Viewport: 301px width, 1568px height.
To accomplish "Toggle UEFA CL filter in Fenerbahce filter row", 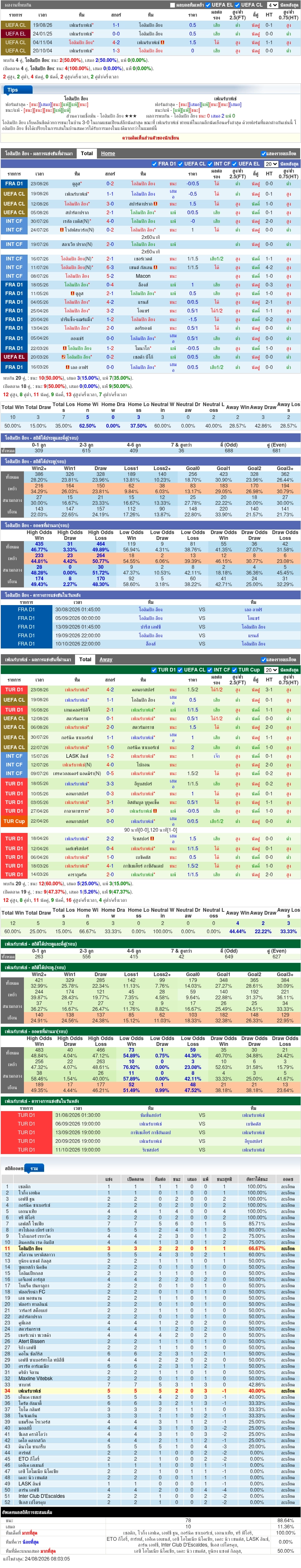I will pos(181,669).
